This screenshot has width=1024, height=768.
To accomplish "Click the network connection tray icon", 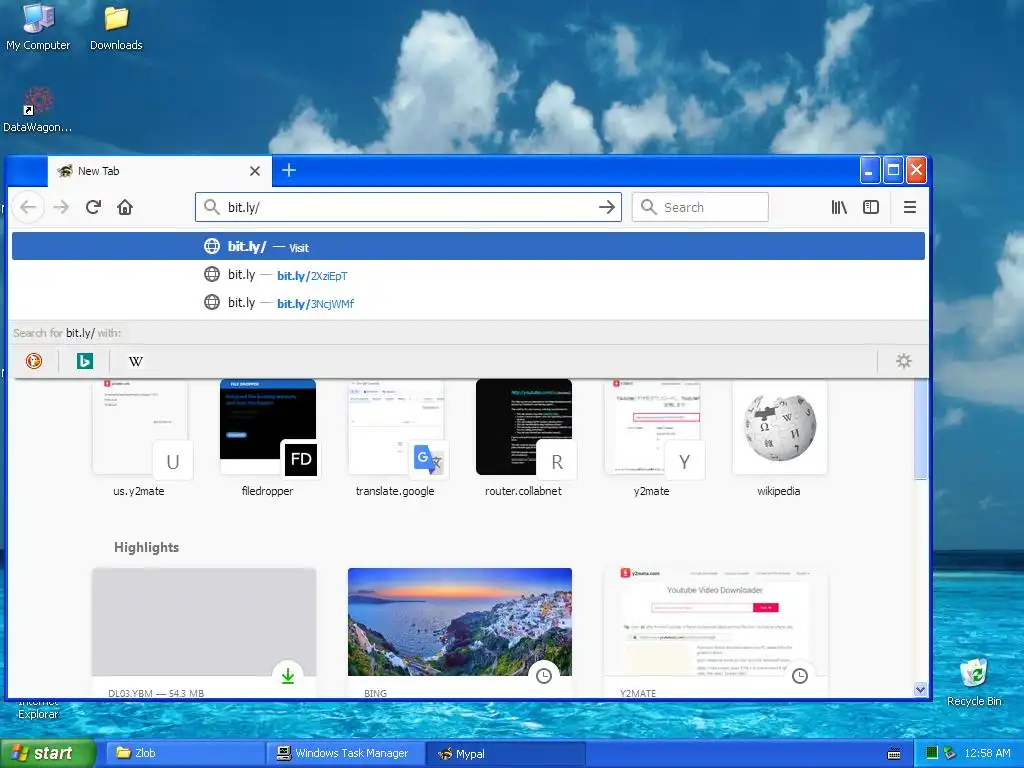I will click(x=950, y=753).
